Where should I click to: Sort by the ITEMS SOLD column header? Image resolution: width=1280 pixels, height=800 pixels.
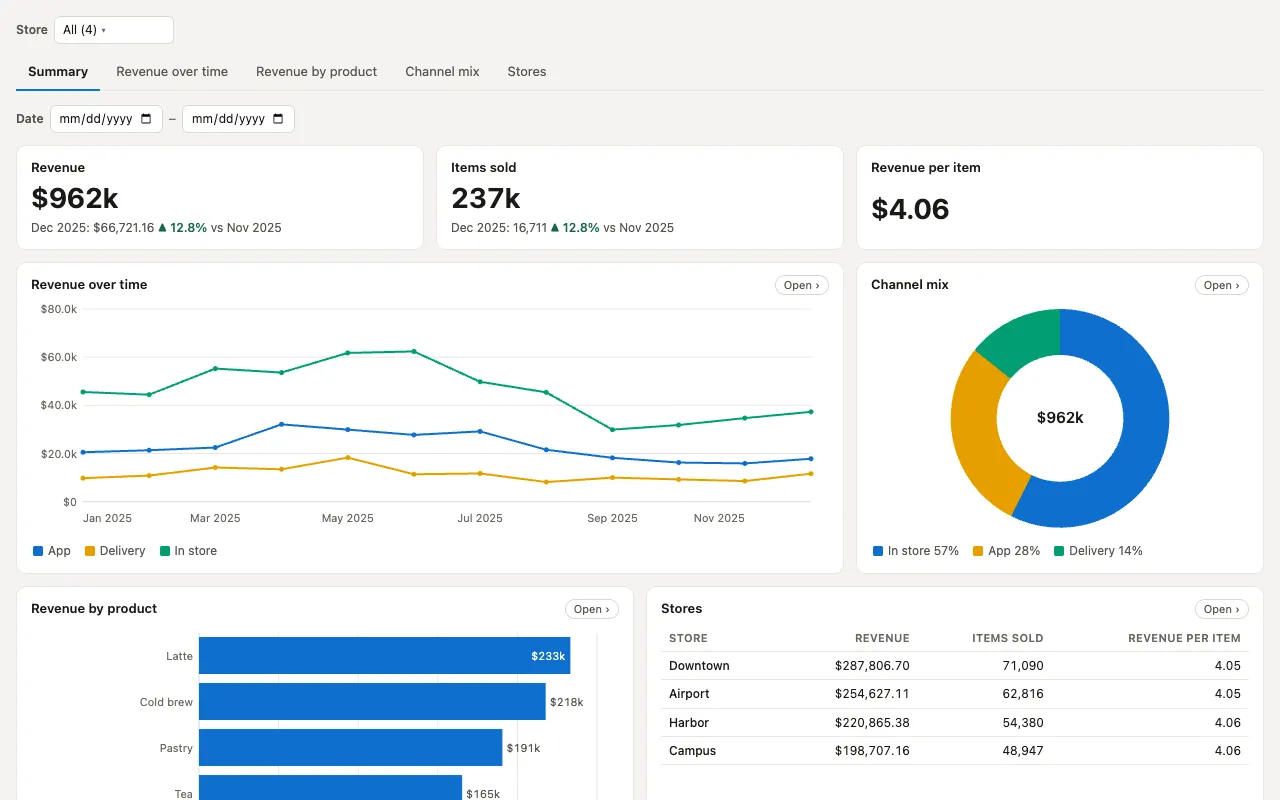pos(1008,638)
